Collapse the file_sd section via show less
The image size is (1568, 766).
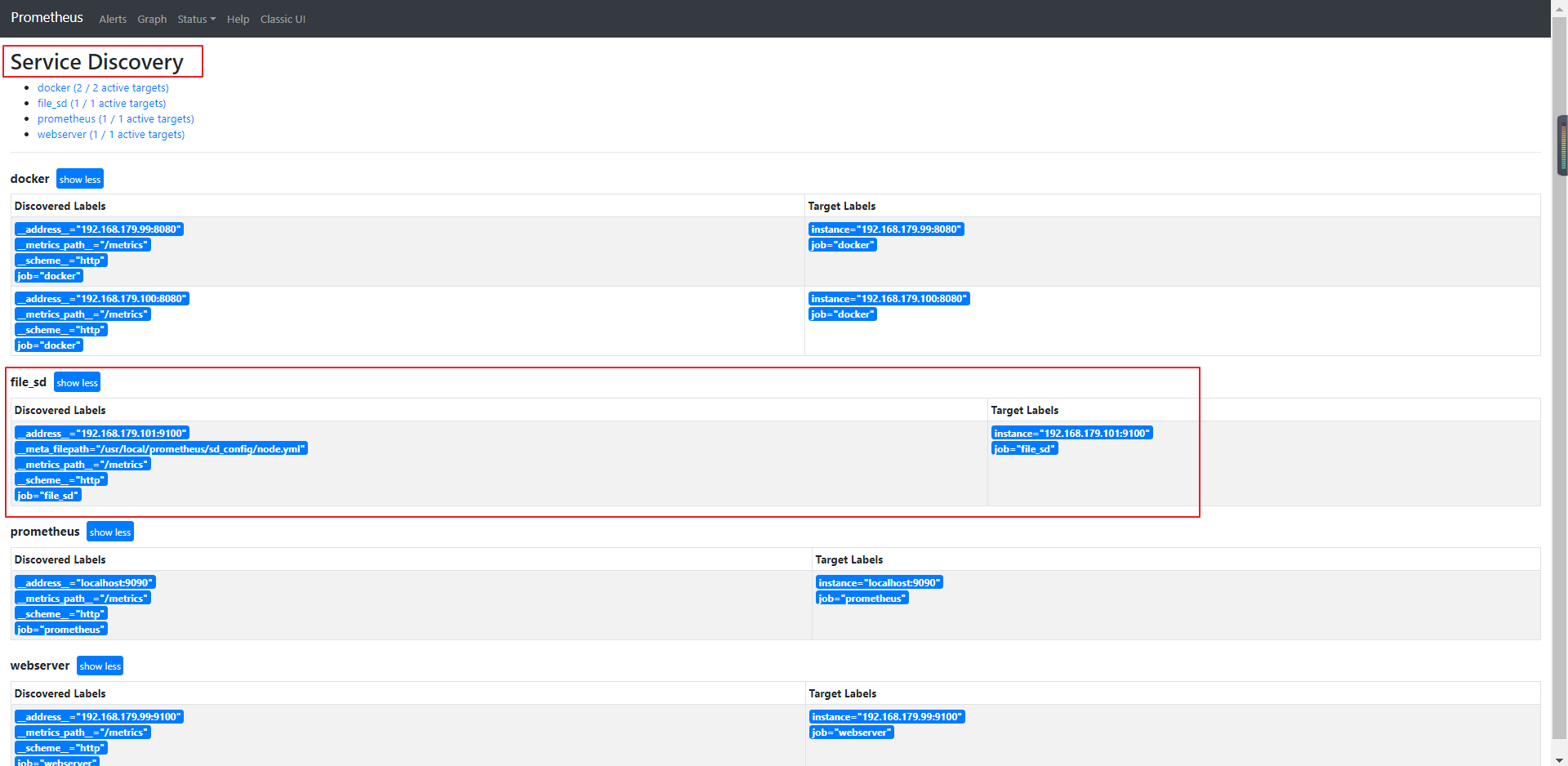click(x=77, y=381)
